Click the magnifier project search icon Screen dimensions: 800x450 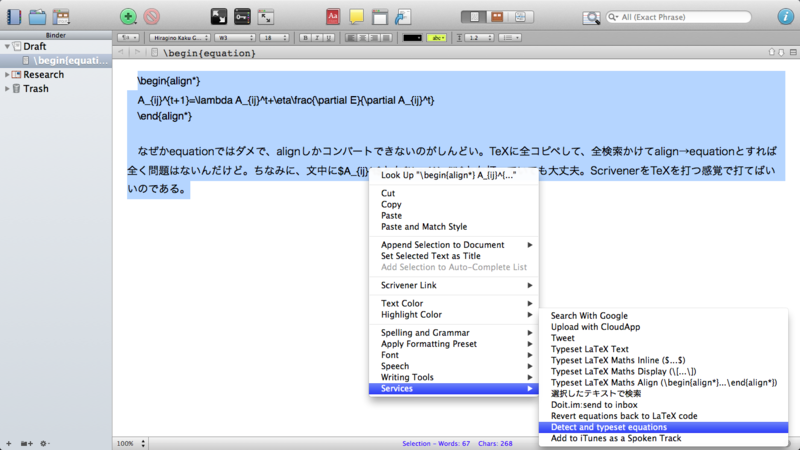coord(591,18)
